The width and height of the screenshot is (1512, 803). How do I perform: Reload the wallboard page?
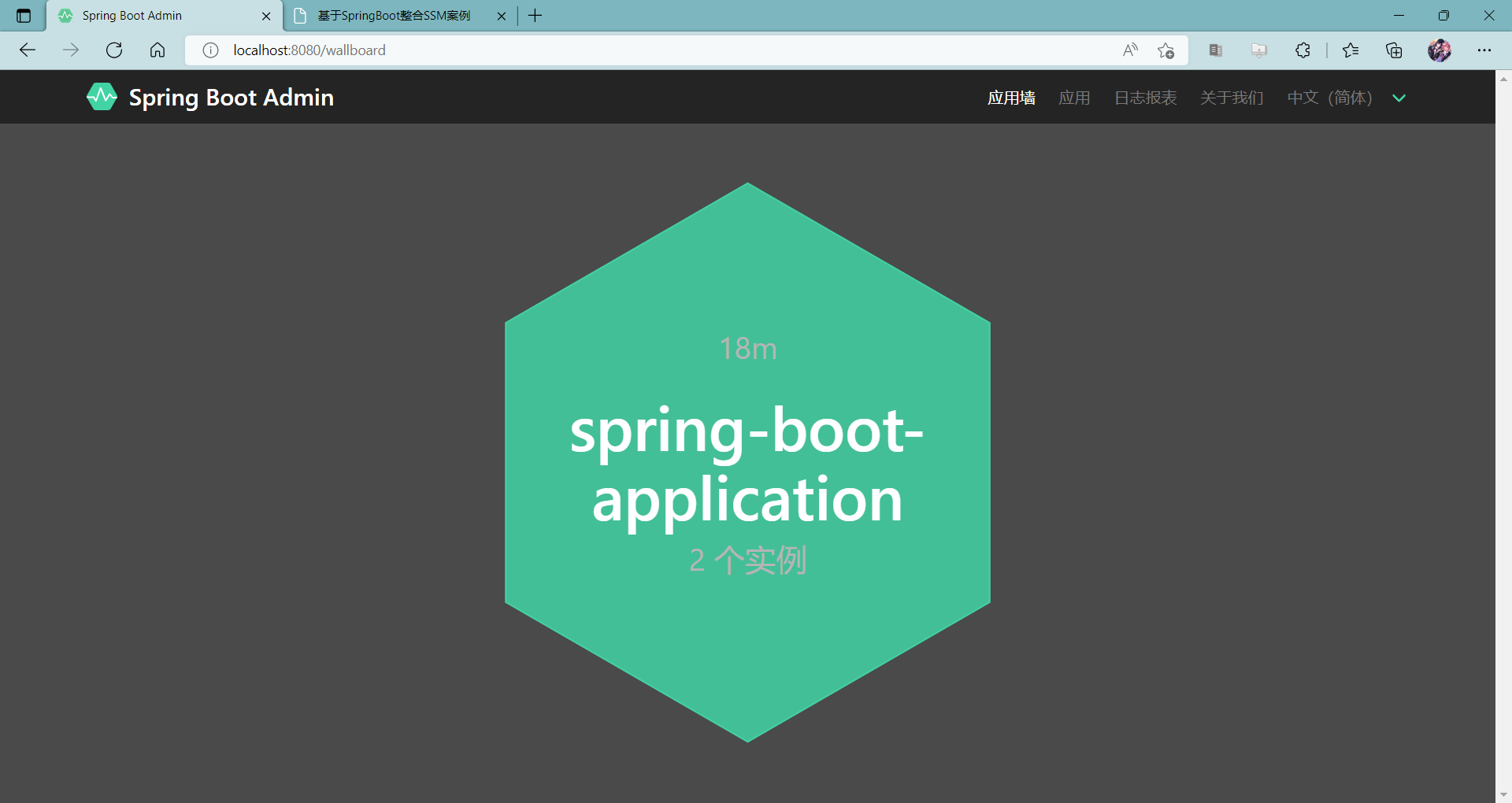click(114, 50)
